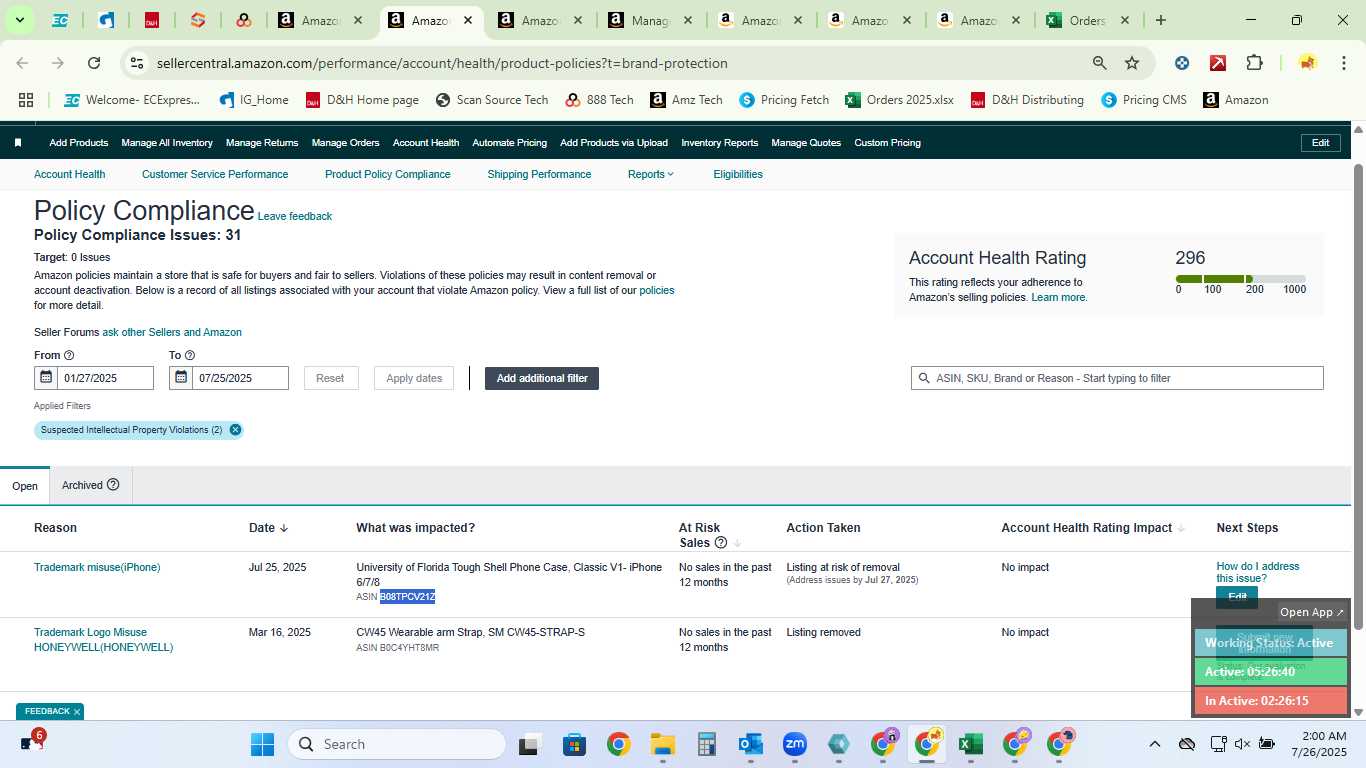Click the browser address bar URL

coord(442,63)
